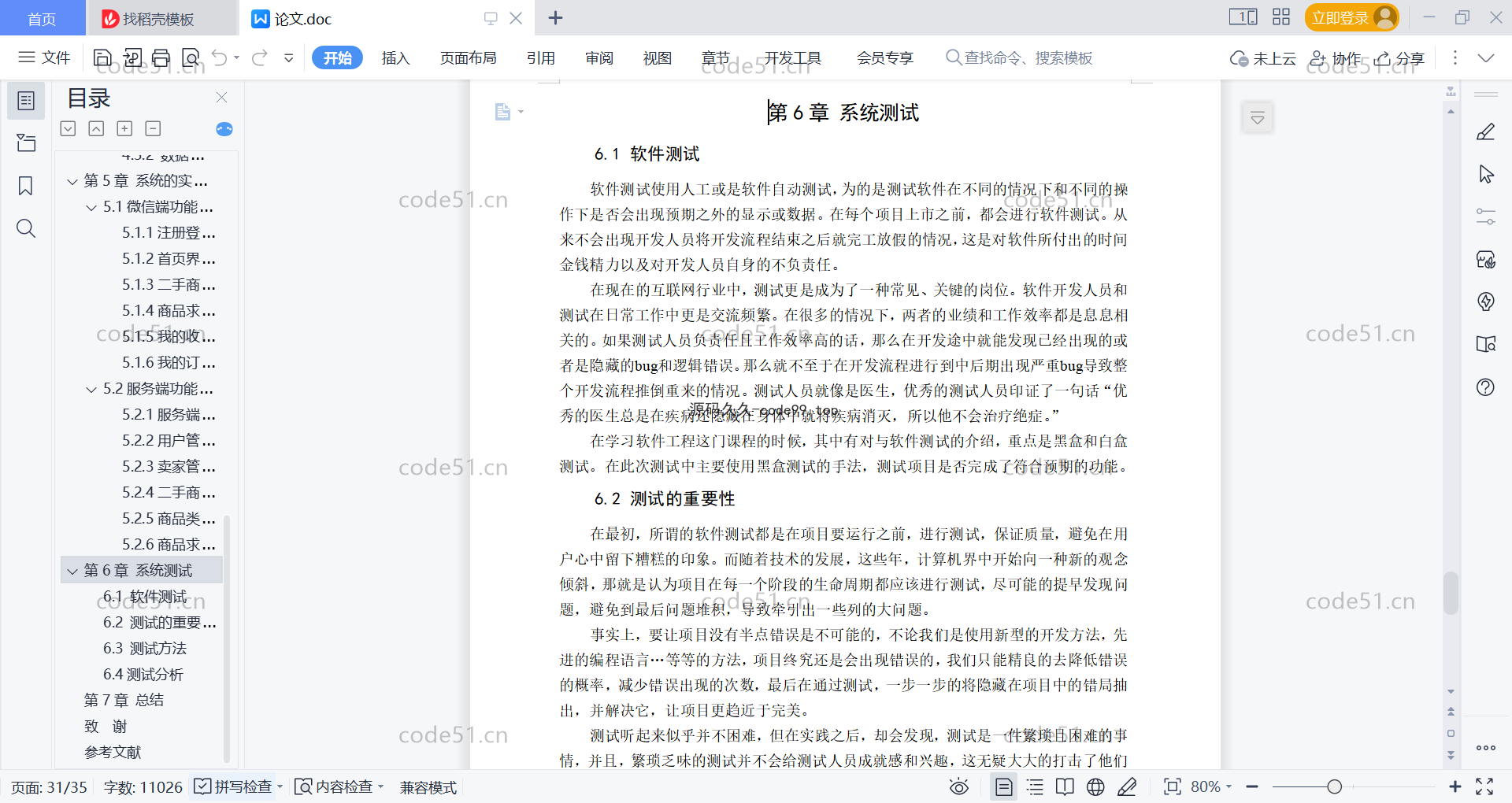Switch to the 页面布局 ribbon tab
The width and height of the screenshot is (1512, 803).
(469, 57)
